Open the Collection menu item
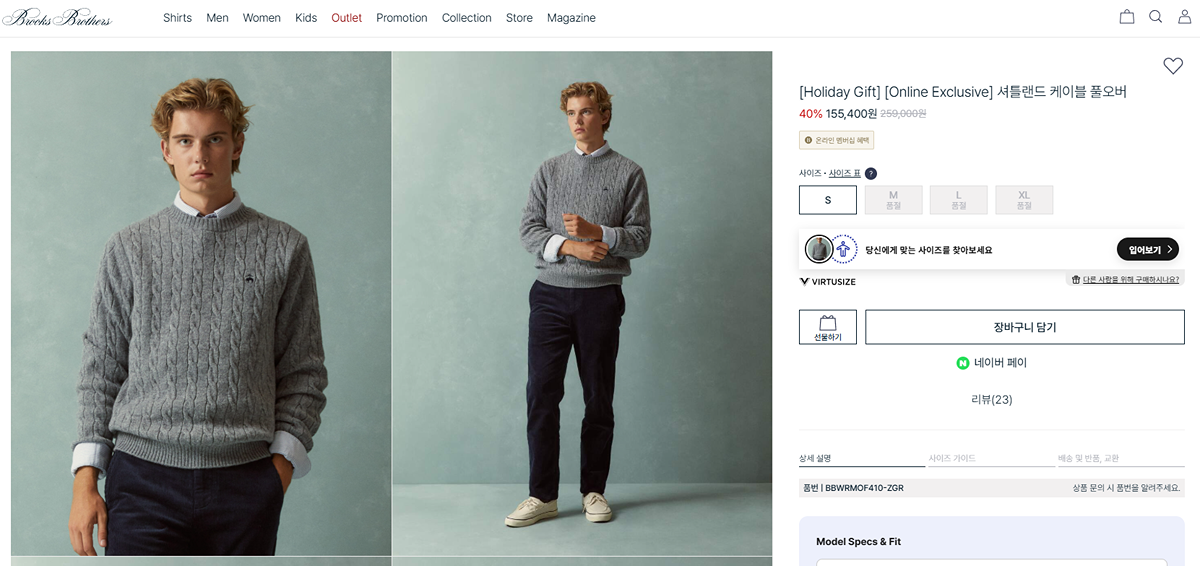The height and width of the screenshot is (566, 1200). (x=467, y=18)
